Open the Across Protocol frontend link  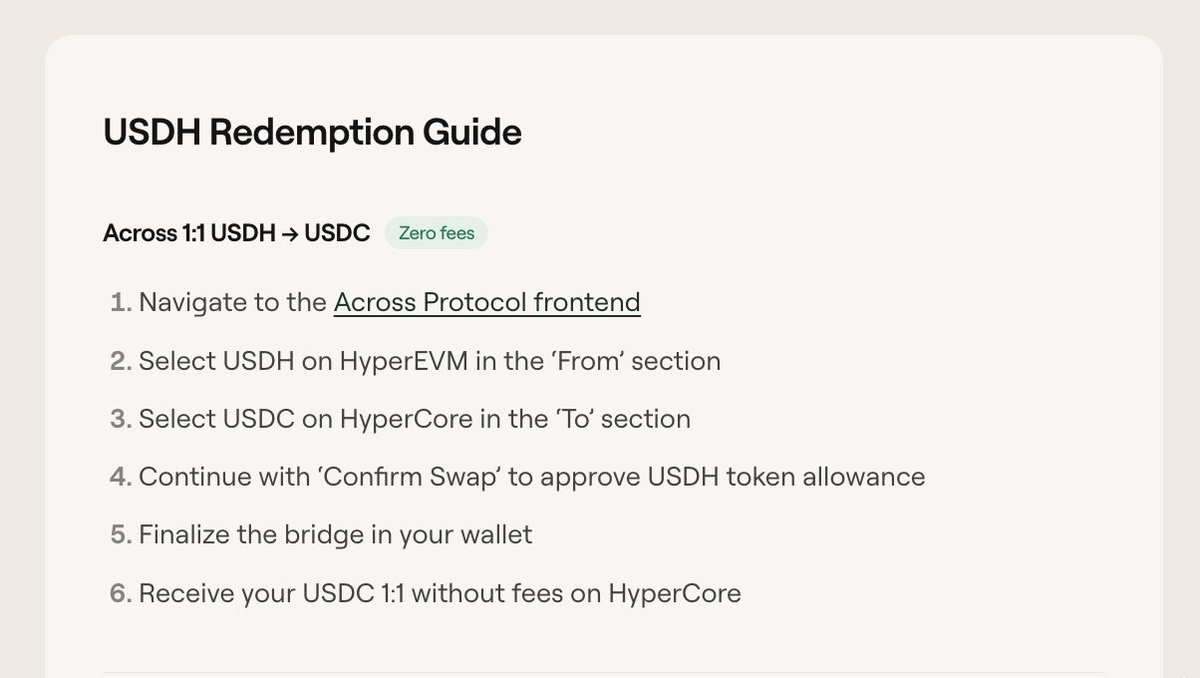(x=487, y=302)
